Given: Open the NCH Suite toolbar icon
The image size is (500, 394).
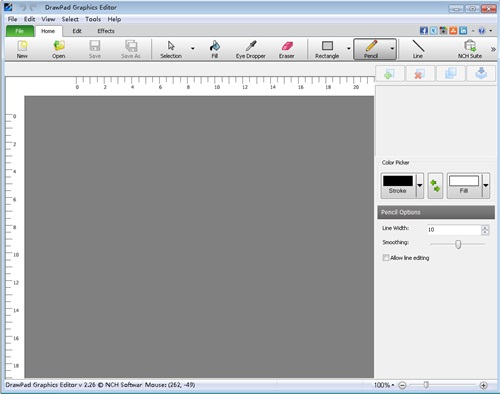Looking at the screenshot, I should [470, 49].
